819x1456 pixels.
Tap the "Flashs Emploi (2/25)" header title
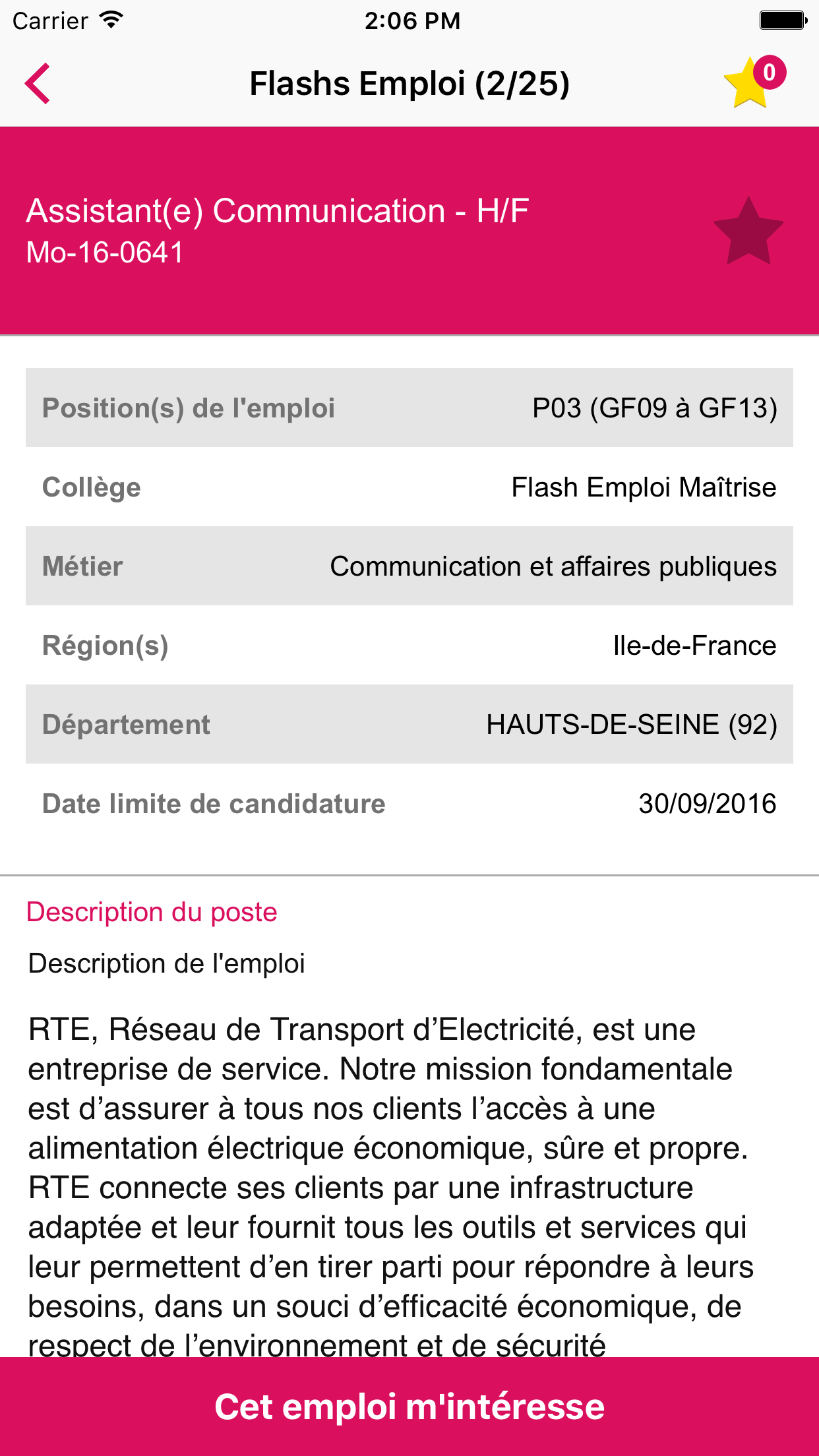(x=409, y=84)
